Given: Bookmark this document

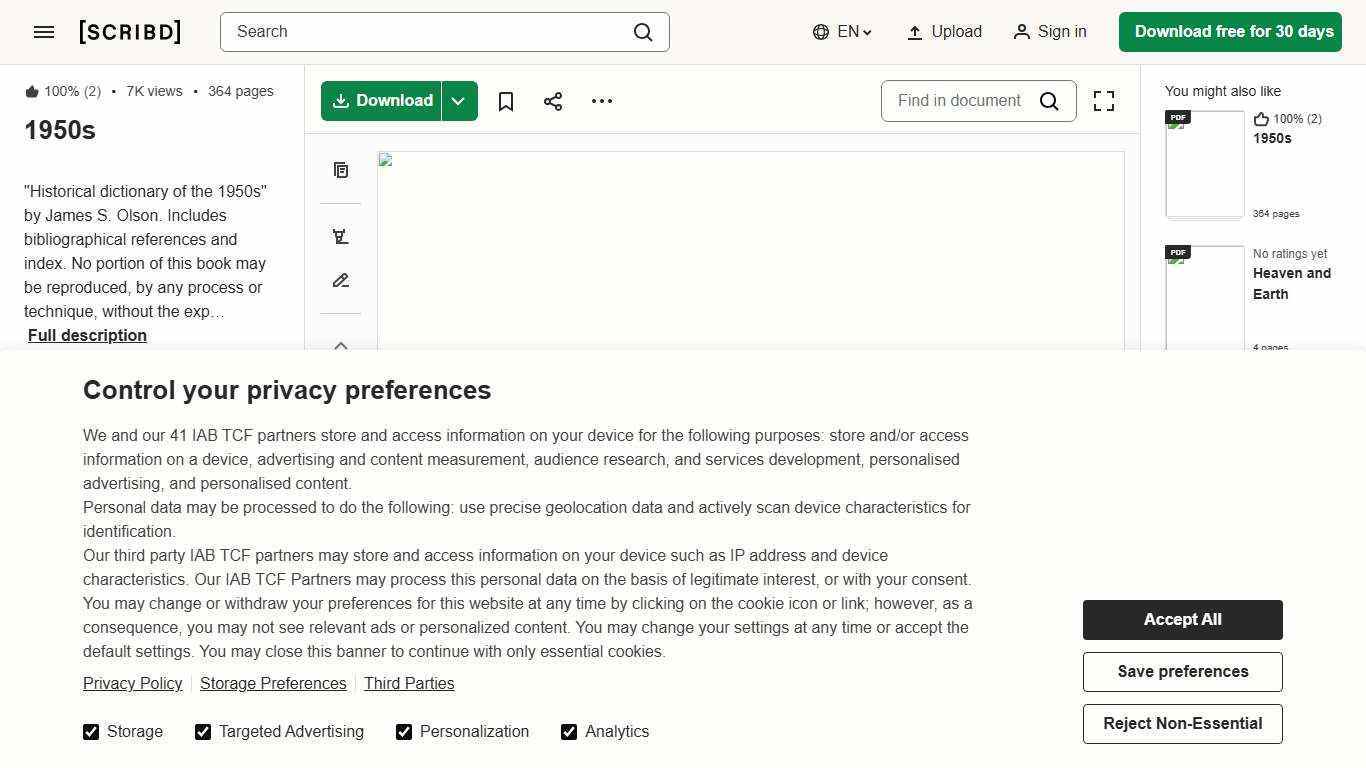Looking at the screenshot, I should coord(506,101).
